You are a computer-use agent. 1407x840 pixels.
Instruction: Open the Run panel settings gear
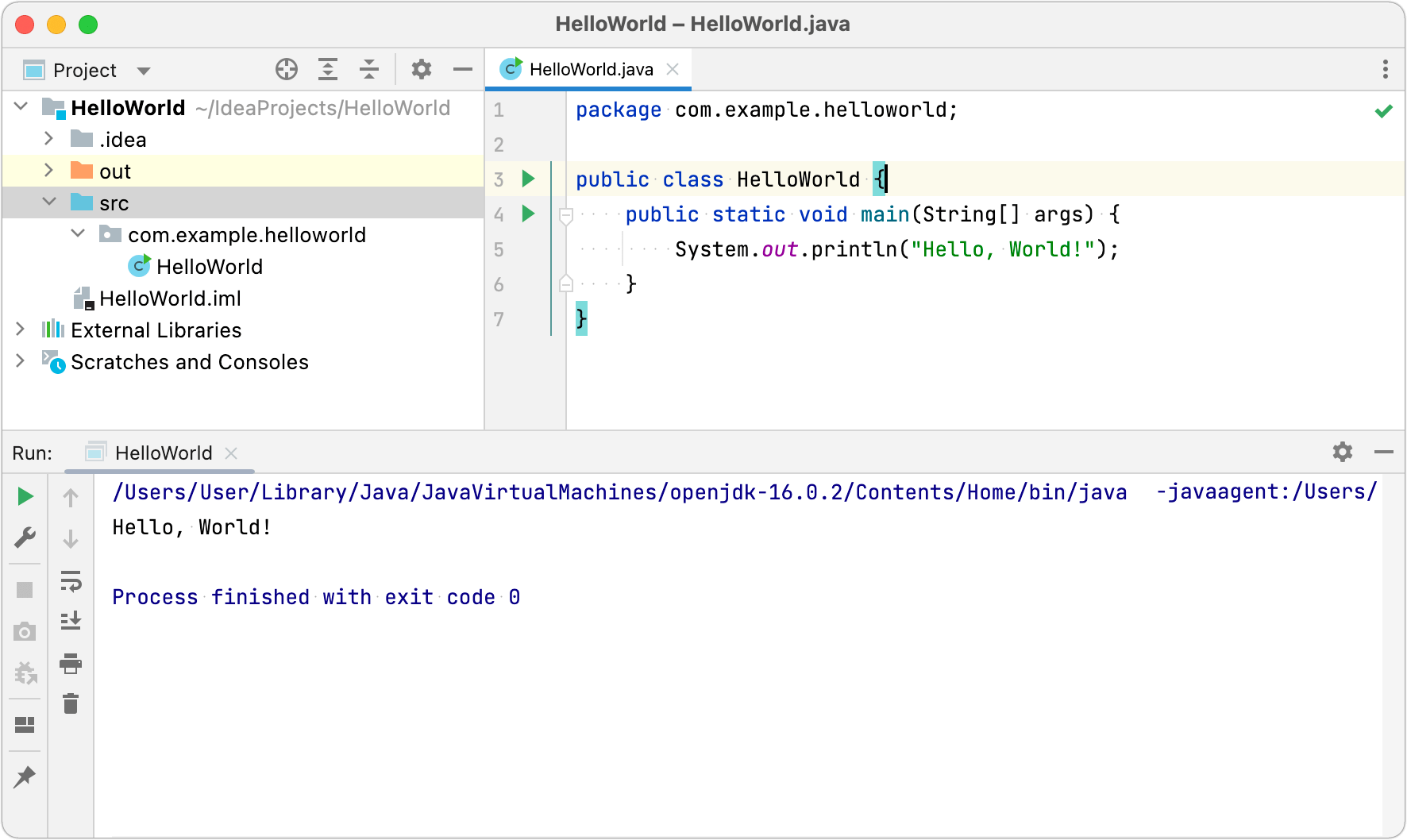[x=1342, y=452]
